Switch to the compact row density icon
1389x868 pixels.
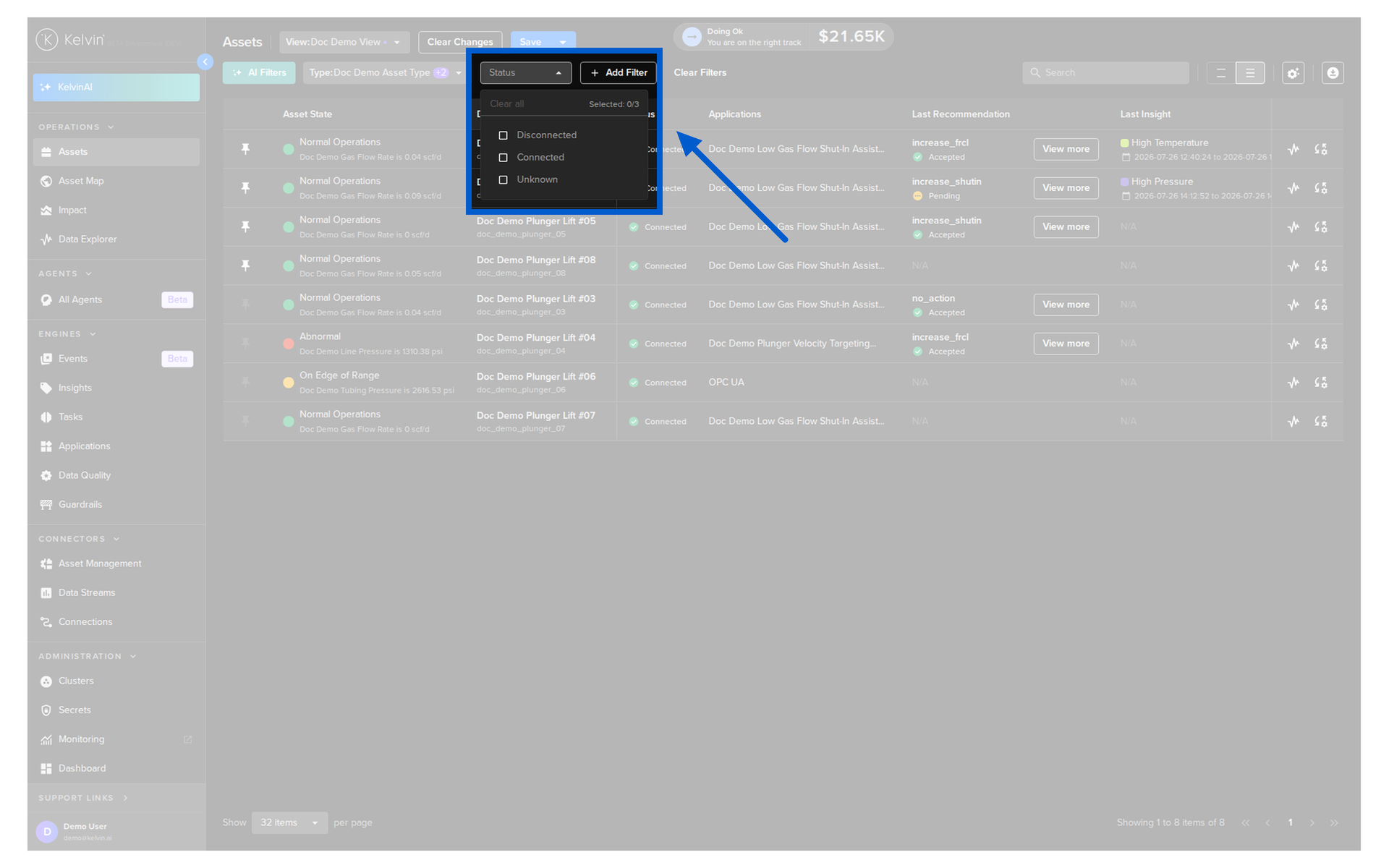(1220, 73)
